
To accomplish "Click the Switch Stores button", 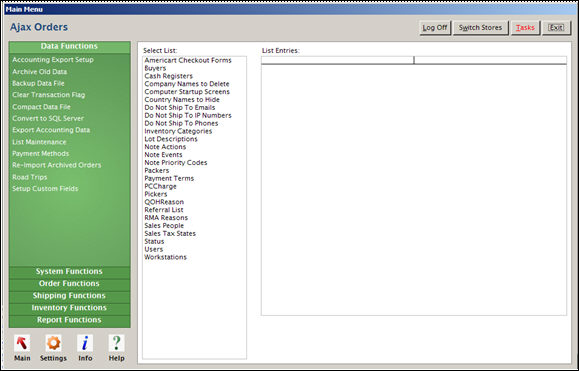I will pos(480,28).
